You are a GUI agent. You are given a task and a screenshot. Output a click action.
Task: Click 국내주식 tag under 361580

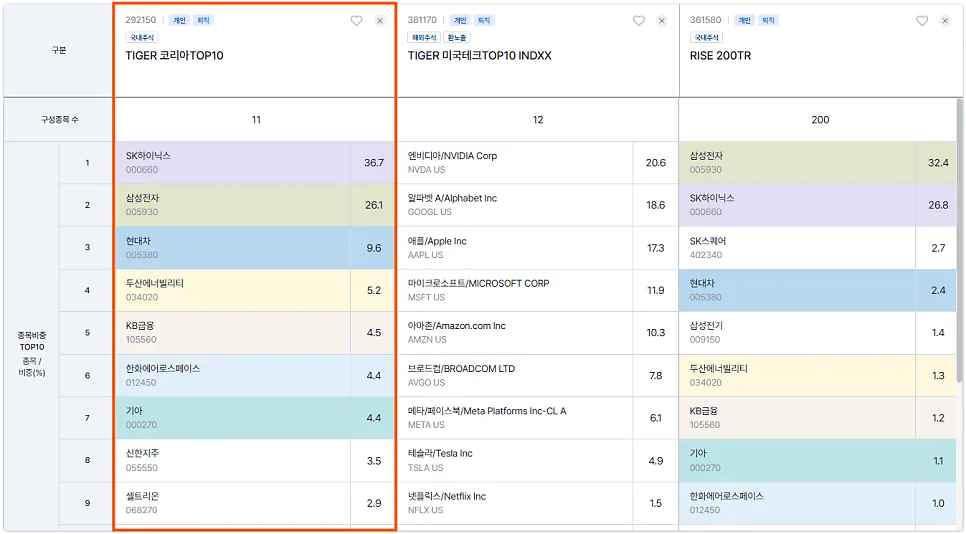(706, 38)
